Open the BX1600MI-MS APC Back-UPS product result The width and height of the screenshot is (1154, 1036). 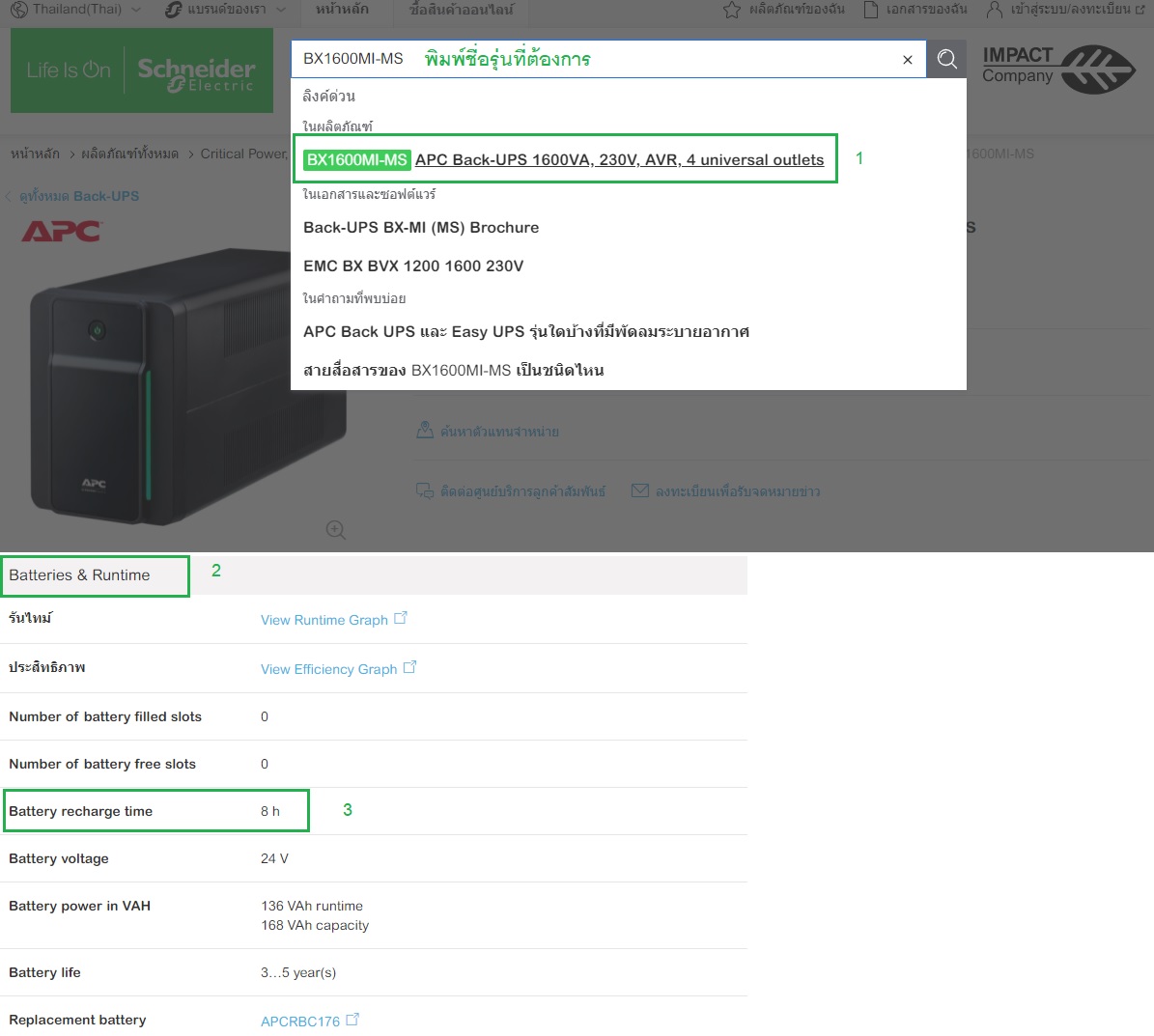click(565, 159)
